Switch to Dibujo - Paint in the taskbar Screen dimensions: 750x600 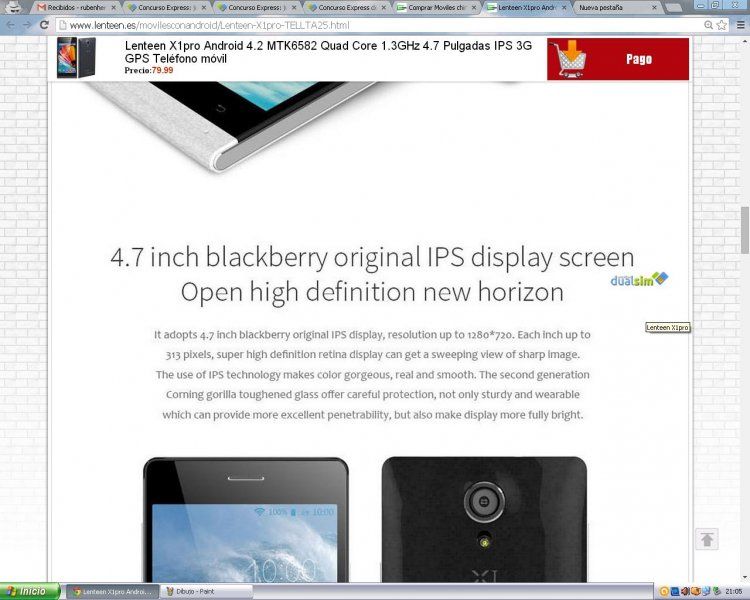point(206,592)
